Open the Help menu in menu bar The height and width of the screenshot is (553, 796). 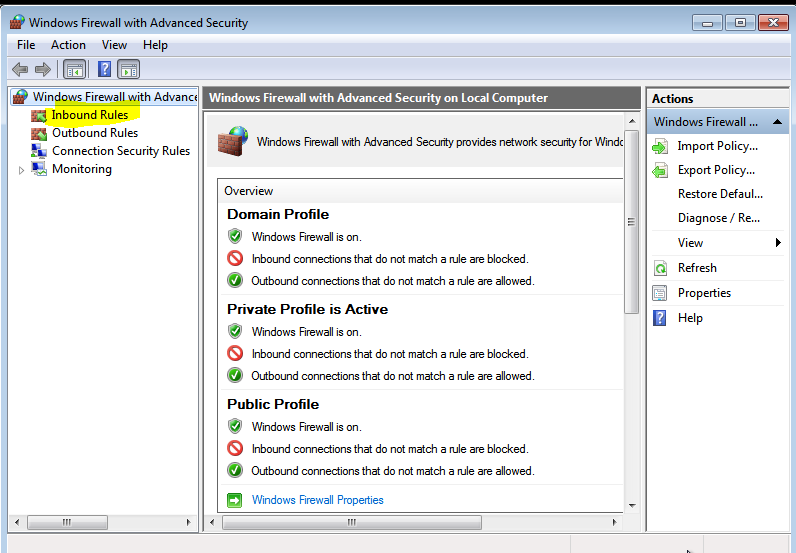[155, 45]
